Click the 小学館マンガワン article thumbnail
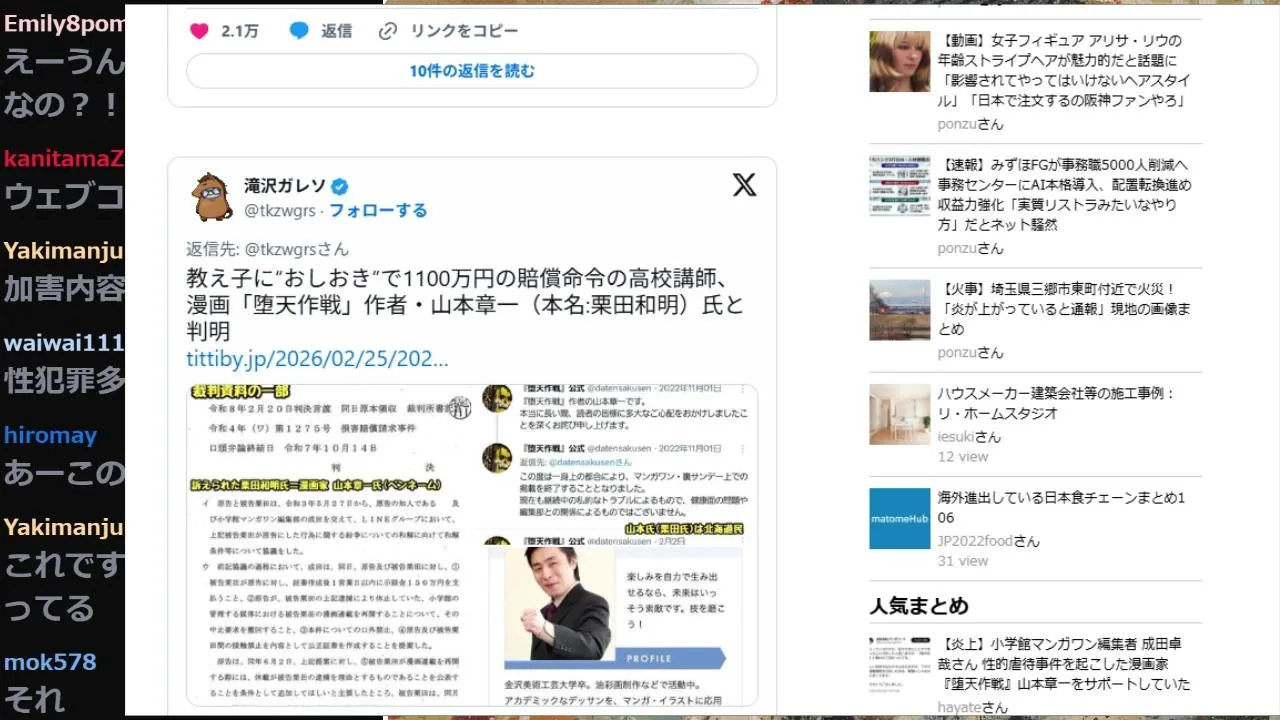The width and height of the screenshot is (1280, 720). (899, 664)
